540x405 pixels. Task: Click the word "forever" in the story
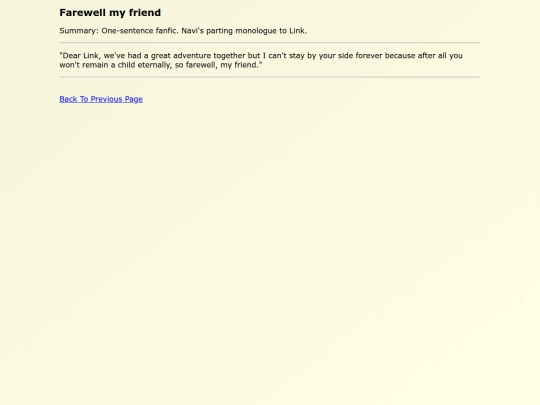[369, 55]
